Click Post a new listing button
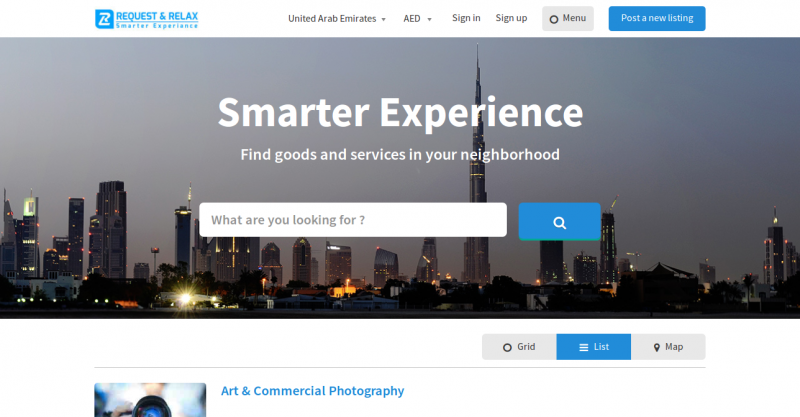Screen dimensions: 800x417 tap(657, 18)
